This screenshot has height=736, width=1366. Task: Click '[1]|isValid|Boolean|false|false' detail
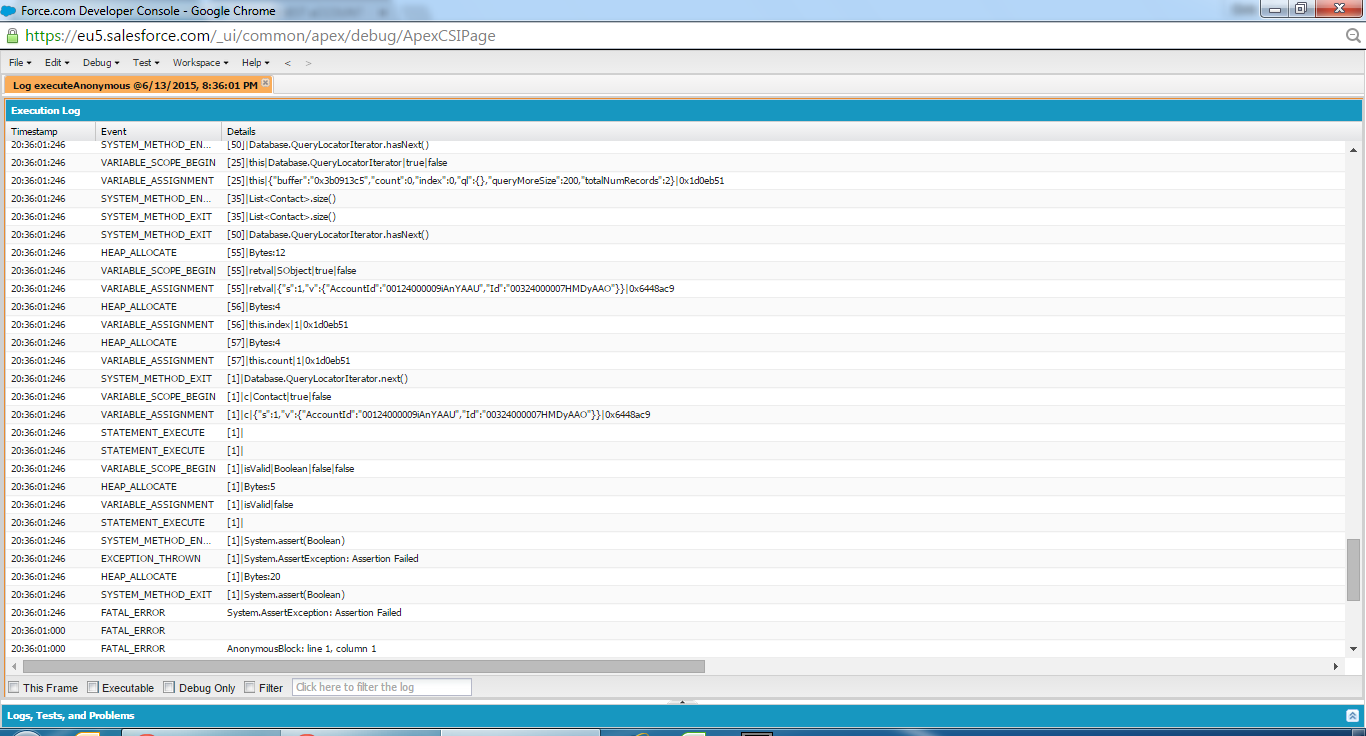tap(291, 468)
